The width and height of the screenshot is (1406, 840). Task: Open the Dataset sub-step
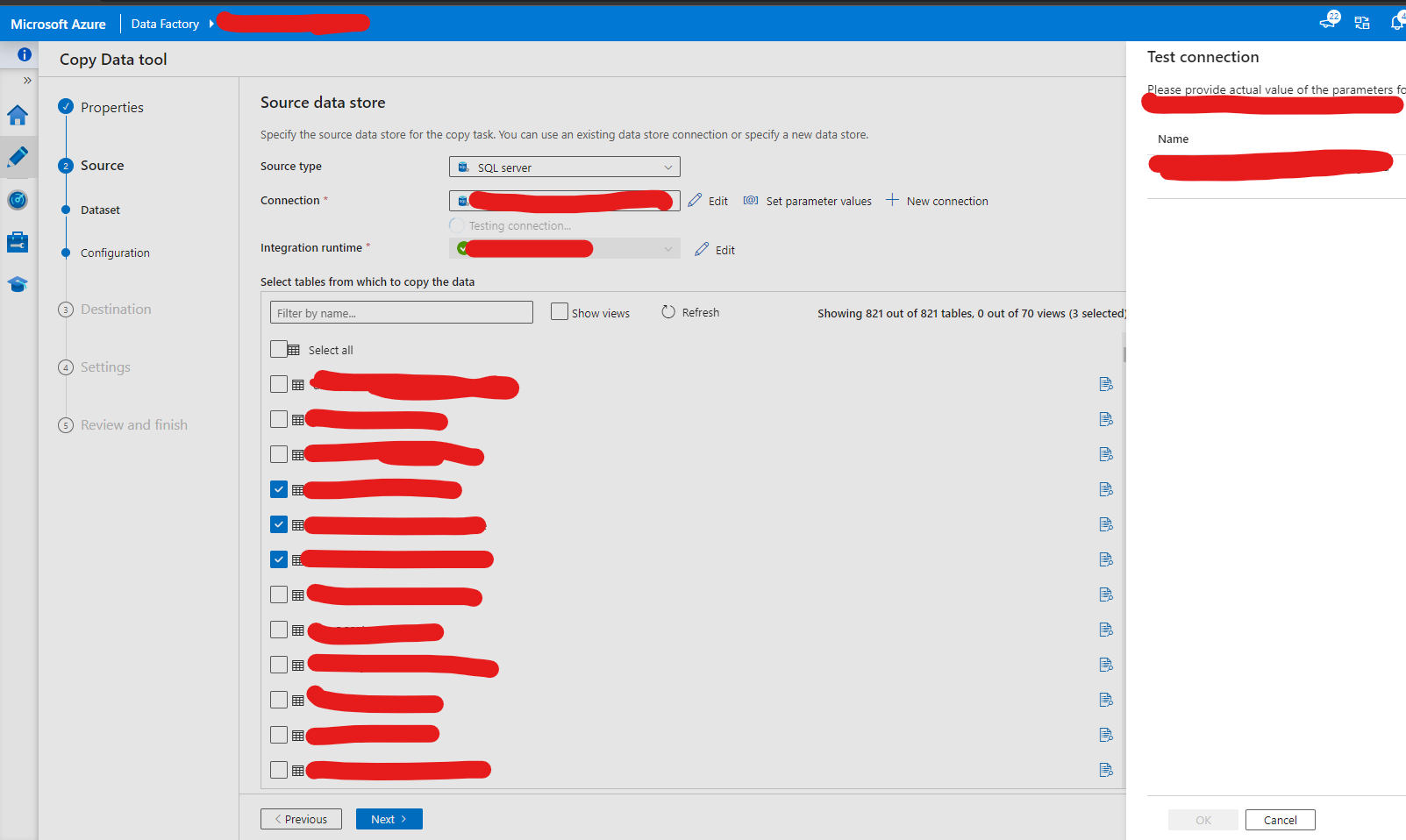coord(100,210)
